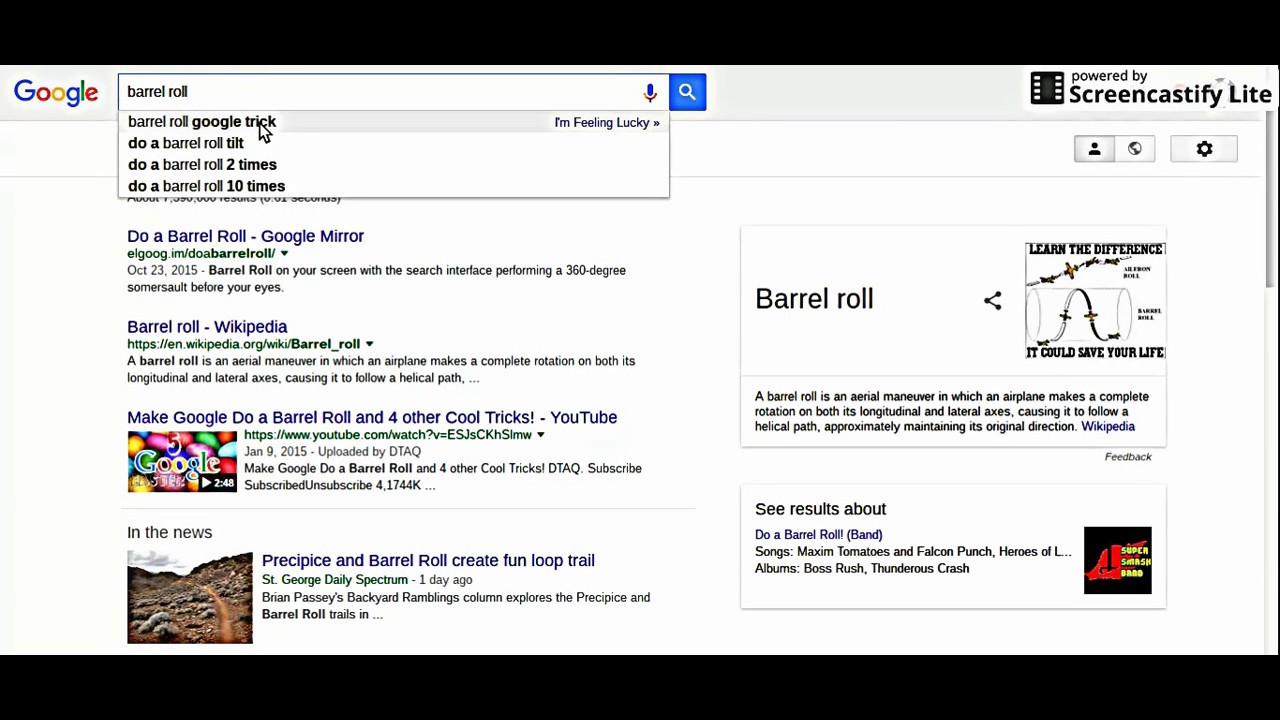
Task: Expand options arrow beside Wikipedia URL
Action: coord(369,344)
